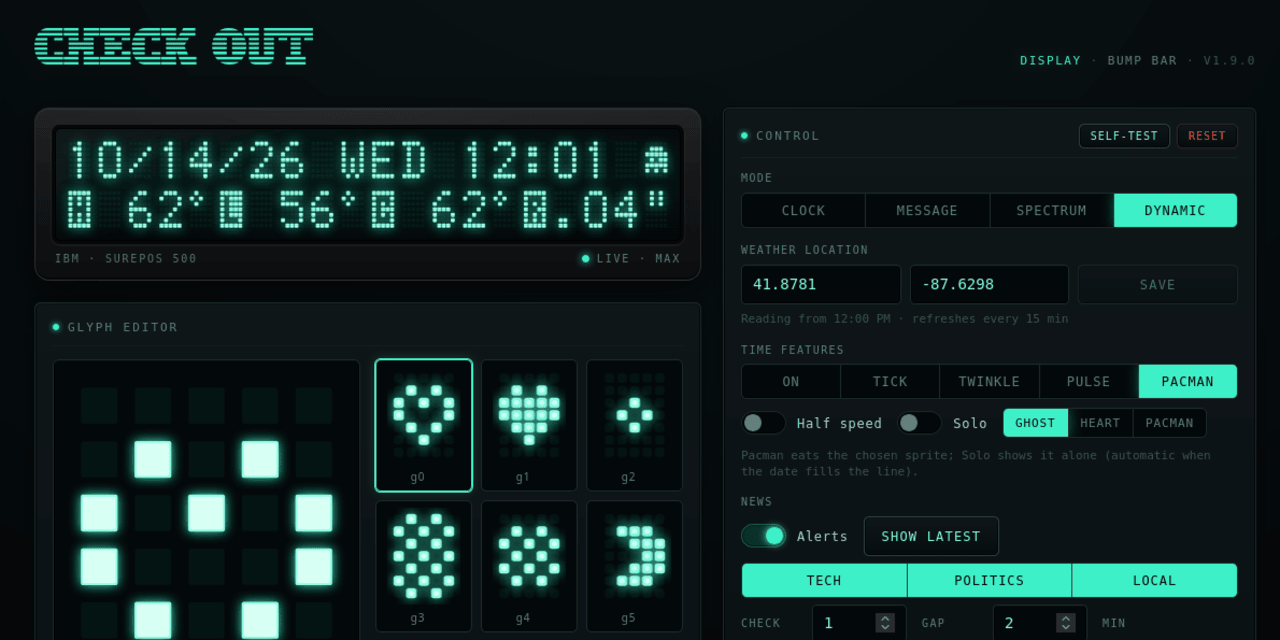The width and height of the screenshot is (1280, 640).
Task: Switch mode to MESSAGE
Action: point(927,210)
